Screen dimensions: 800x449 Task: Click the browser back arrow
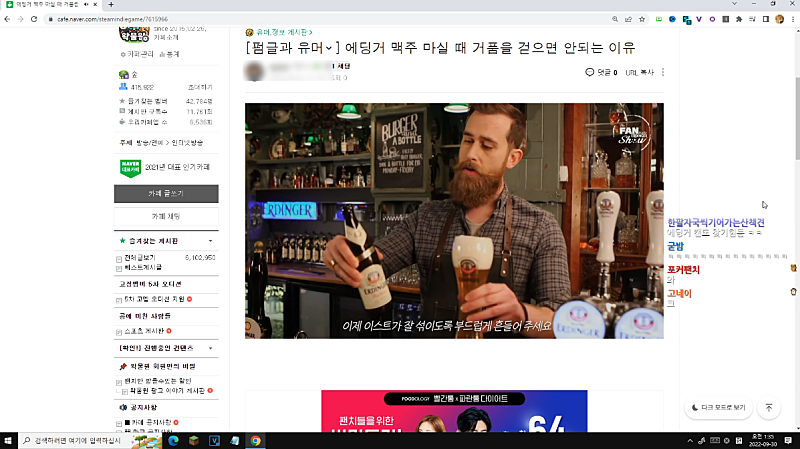(7, 19)
